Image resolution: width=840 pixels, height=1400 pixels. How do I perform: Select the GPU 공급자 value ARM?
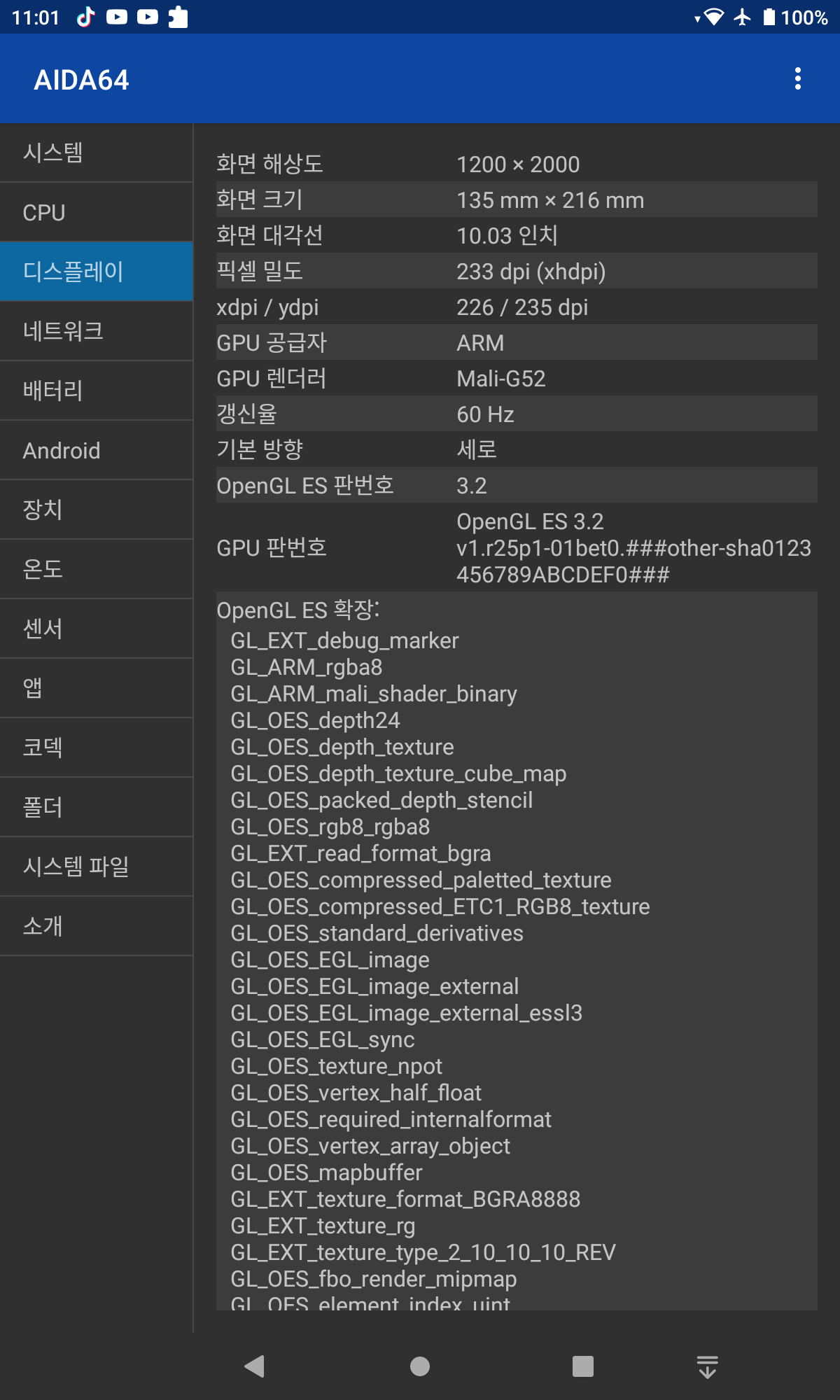pos(480,343)
